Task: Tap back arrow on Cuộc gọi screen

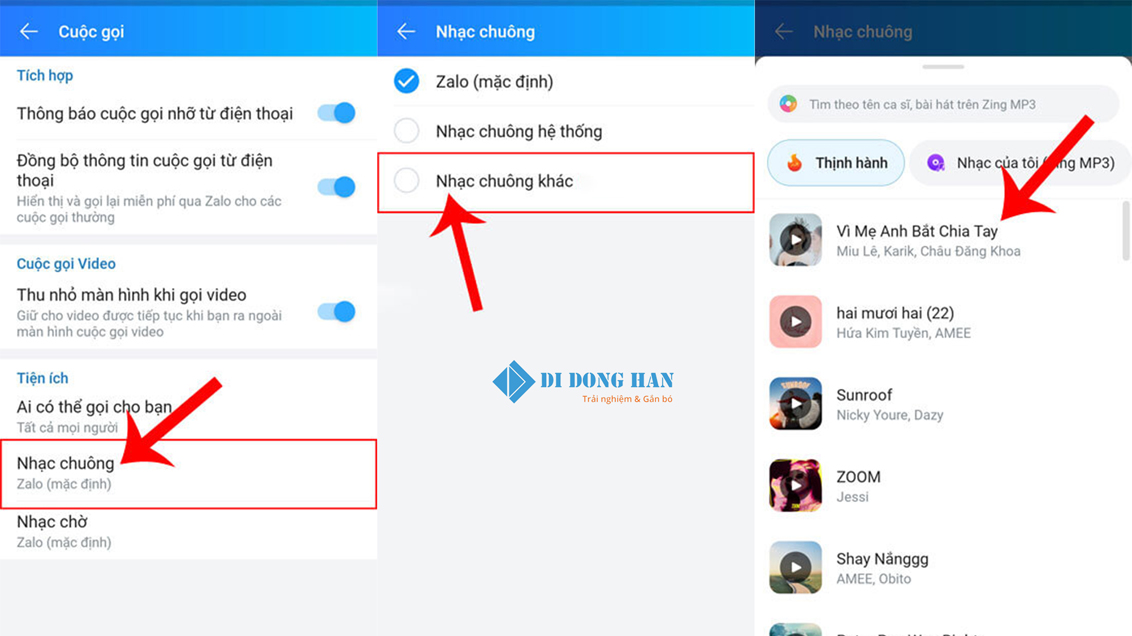Action: point(28,32)
